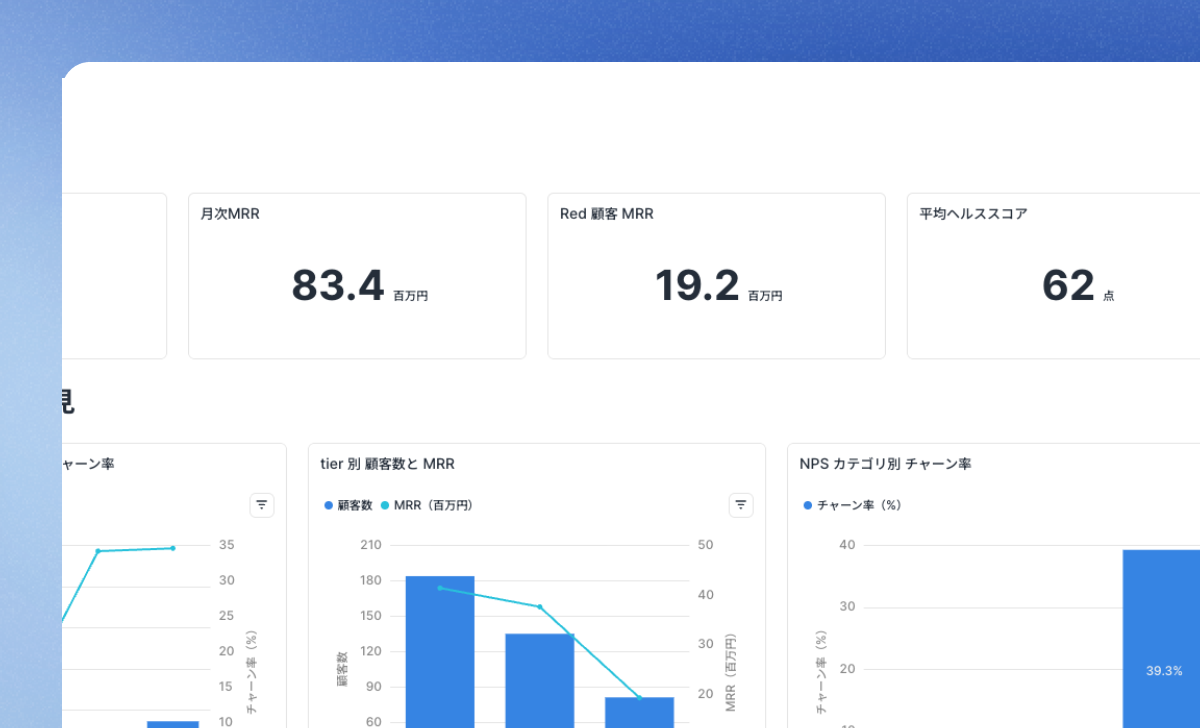Toggle チャーン率（%） legend in NPS chart
1200x728 pixels.
[853, 506]
